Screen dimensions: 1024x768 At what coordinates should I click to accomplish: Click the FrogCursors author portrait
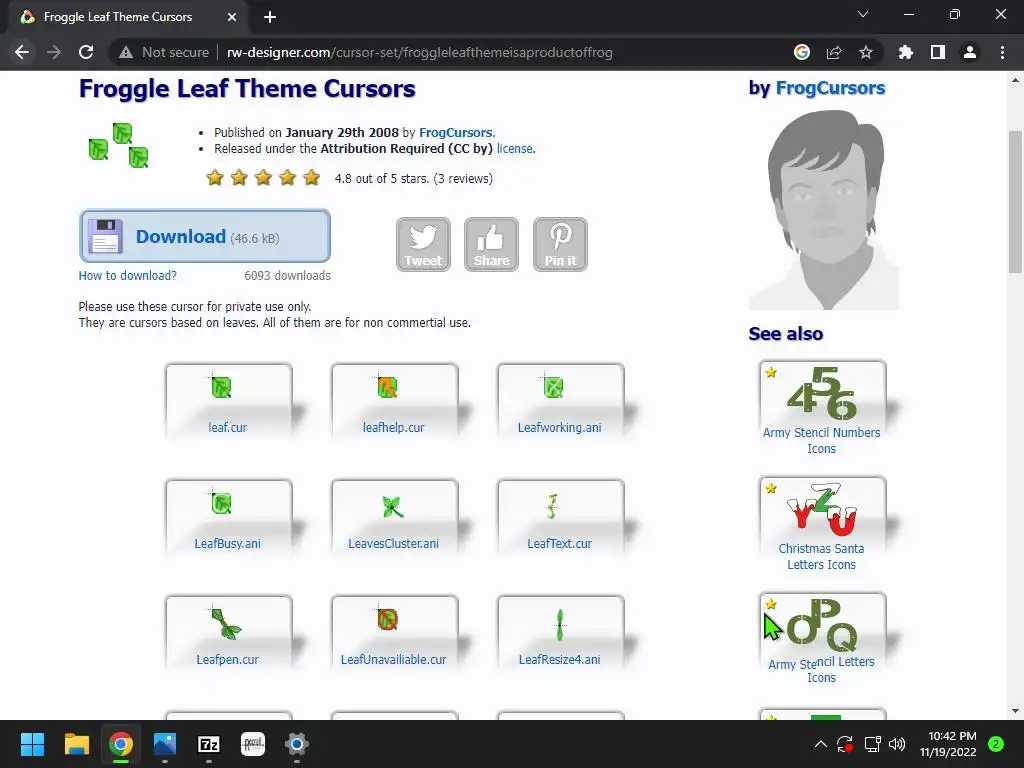tap(824, 209)
